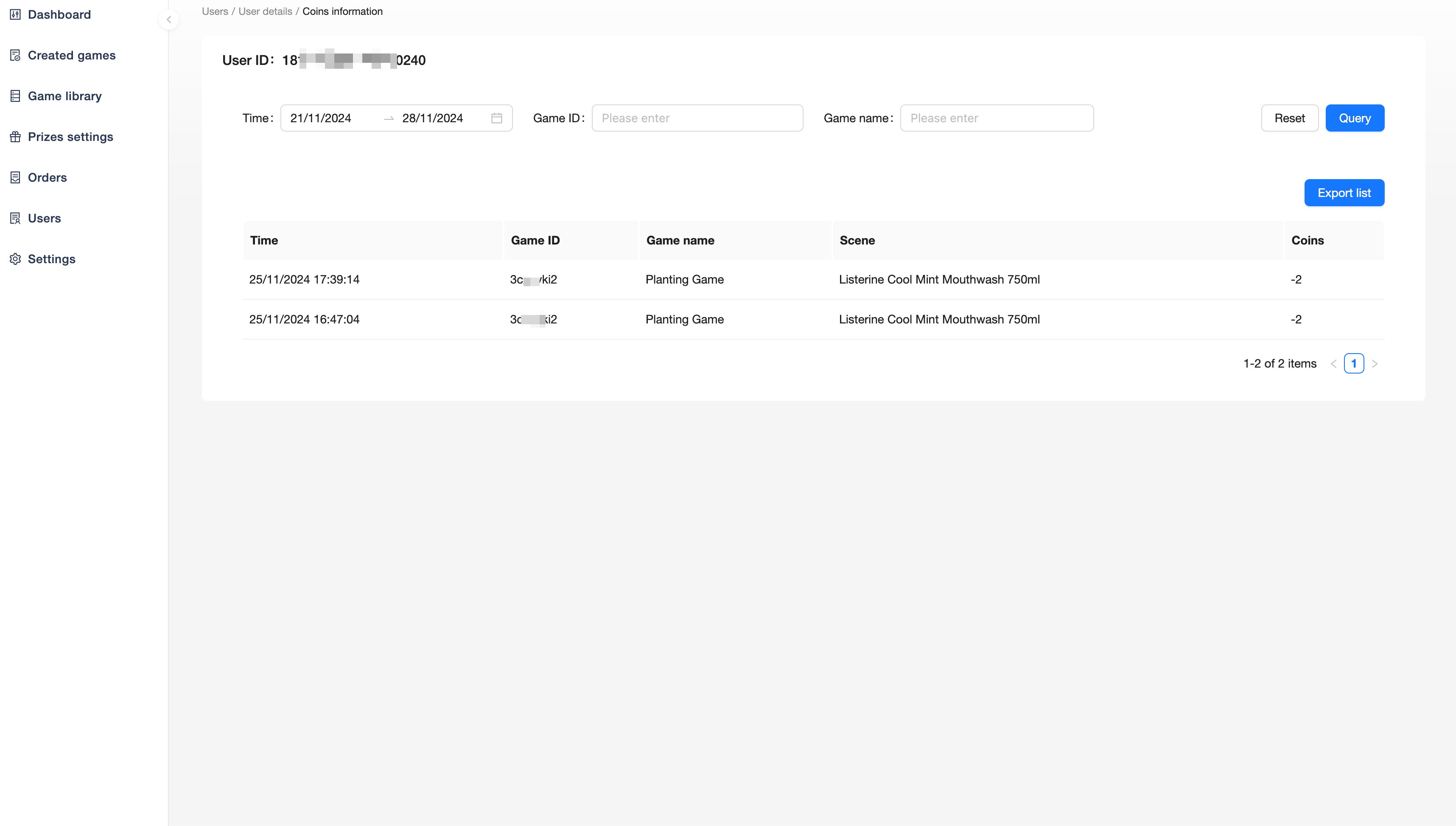This screenshot has height=826, width=1456.
Task: Click the Settings gear icon
Action: (x=15, y=259)
